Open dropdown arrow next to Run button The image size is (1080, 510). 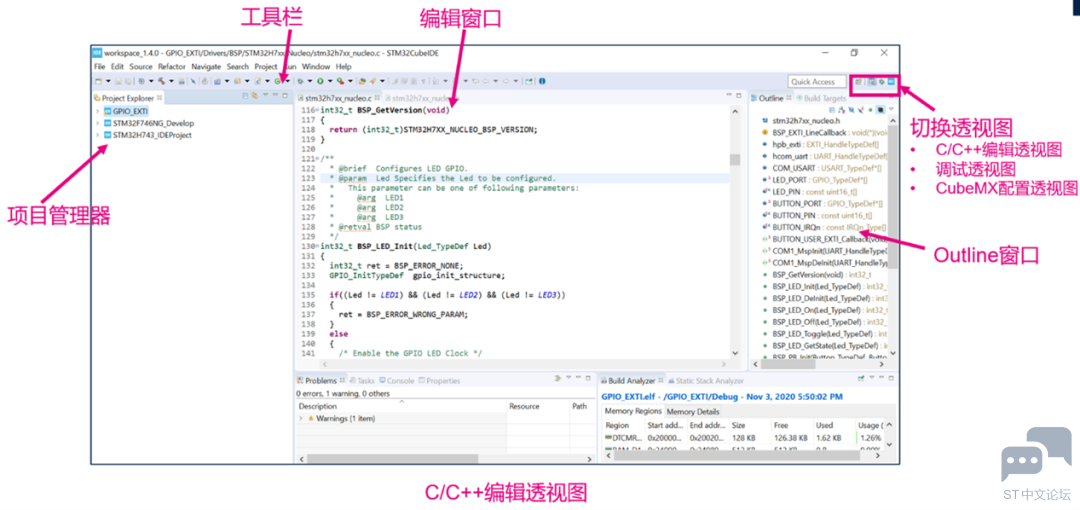[x=330, y=81]
